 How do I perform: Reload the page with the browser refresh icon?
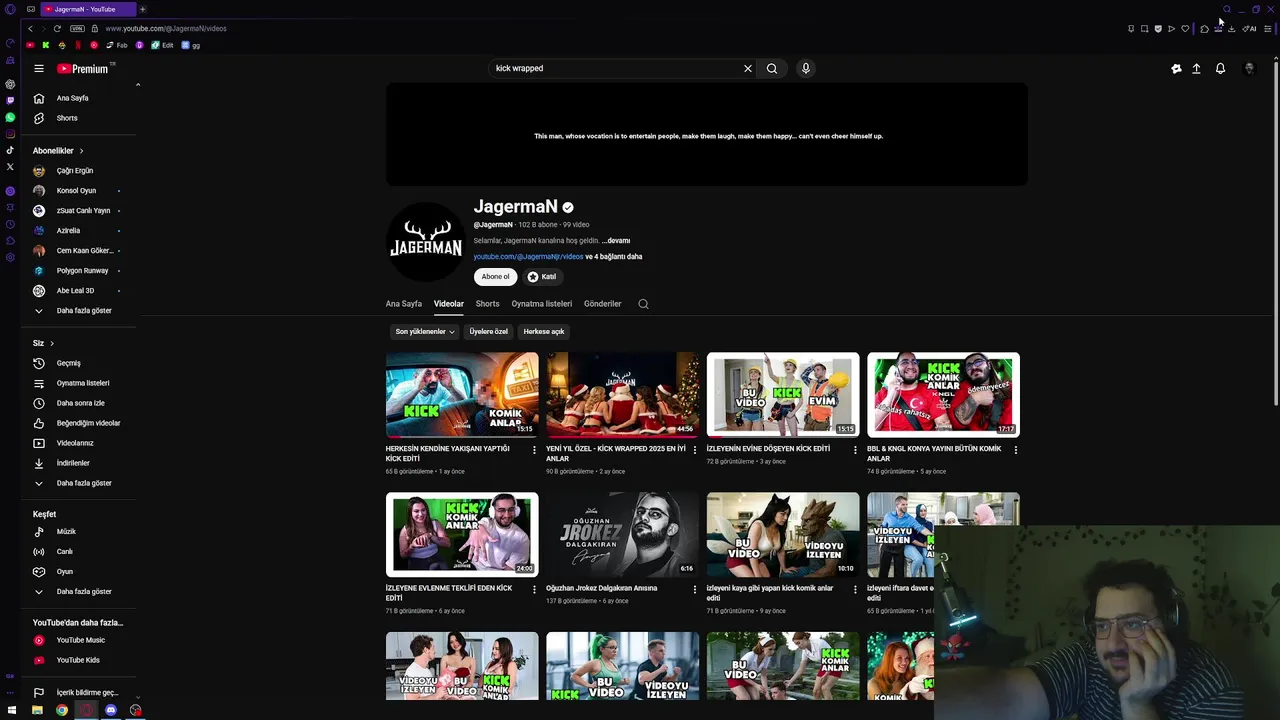pos(57,28)
